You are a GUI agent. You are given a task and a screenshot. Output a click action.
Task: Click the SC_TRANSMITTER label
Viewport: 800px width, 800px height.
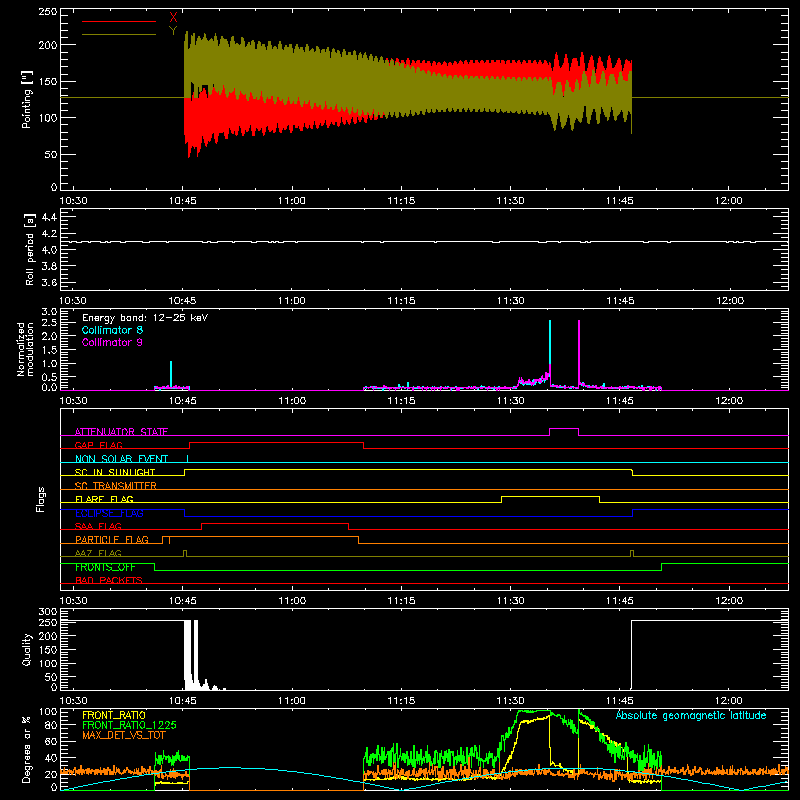(x=116, y=486)
